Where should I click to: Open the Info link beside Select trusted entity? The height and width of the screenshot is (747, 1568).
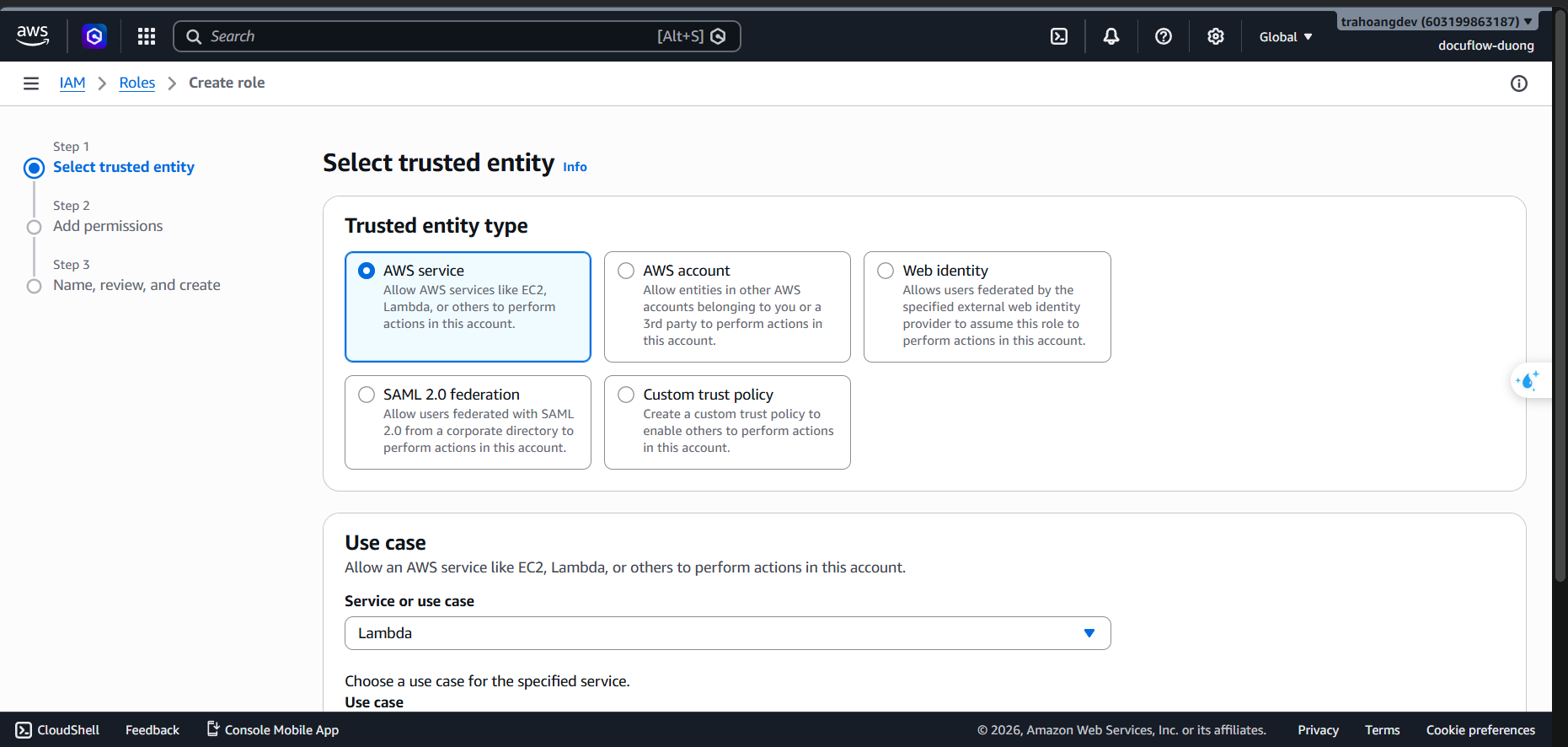point(575,167)
